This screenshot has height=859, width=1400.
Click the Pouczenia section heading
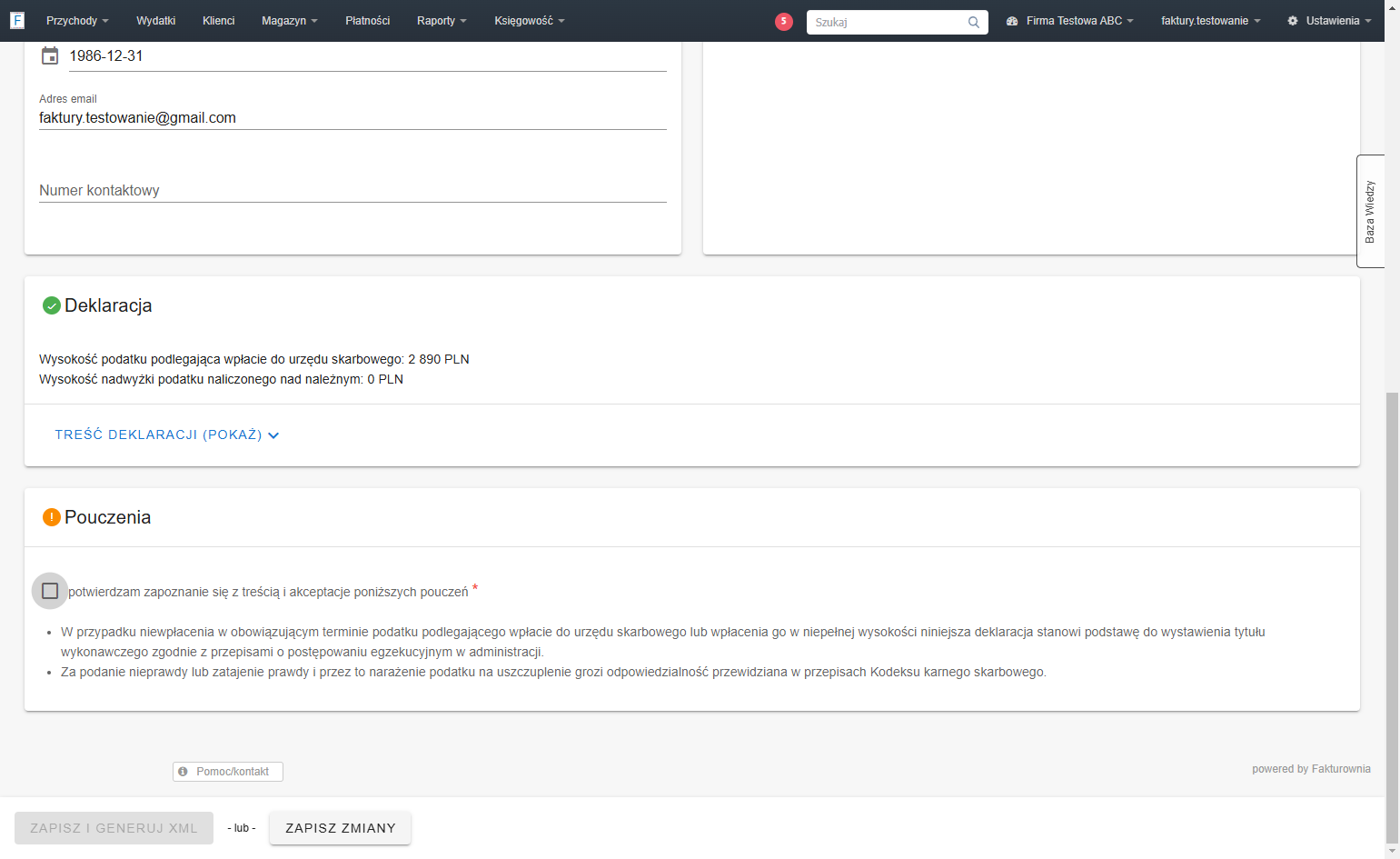click(x=107, y=517)
